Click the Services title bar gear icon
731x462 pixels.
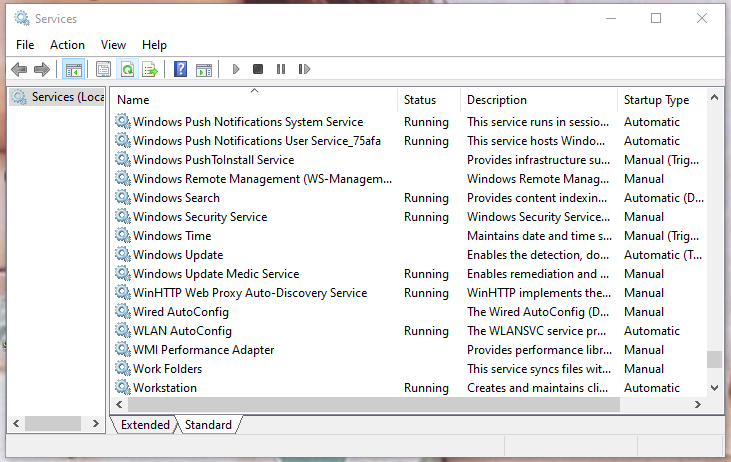pyautogui.click(x=21, y=18)
